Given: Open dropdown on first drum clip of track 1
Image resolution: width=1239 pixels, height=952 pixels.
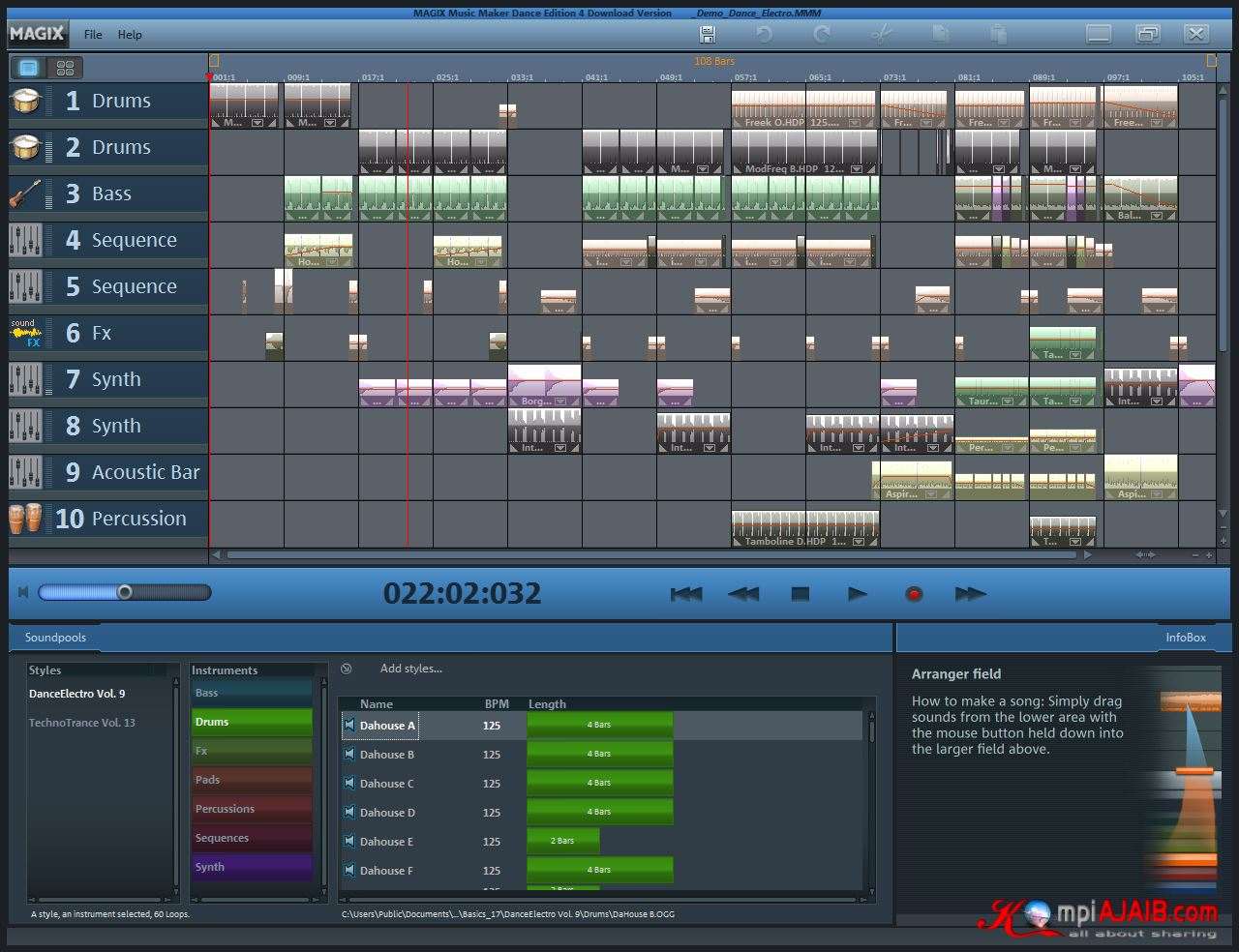Looking at the screenshot, I should 257,123.
